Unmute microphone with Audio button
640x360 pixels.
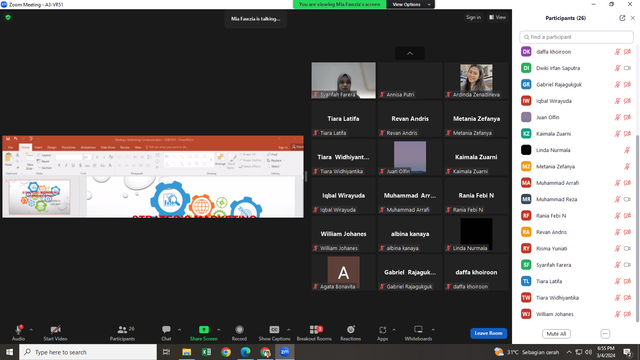tap(18, 332)
